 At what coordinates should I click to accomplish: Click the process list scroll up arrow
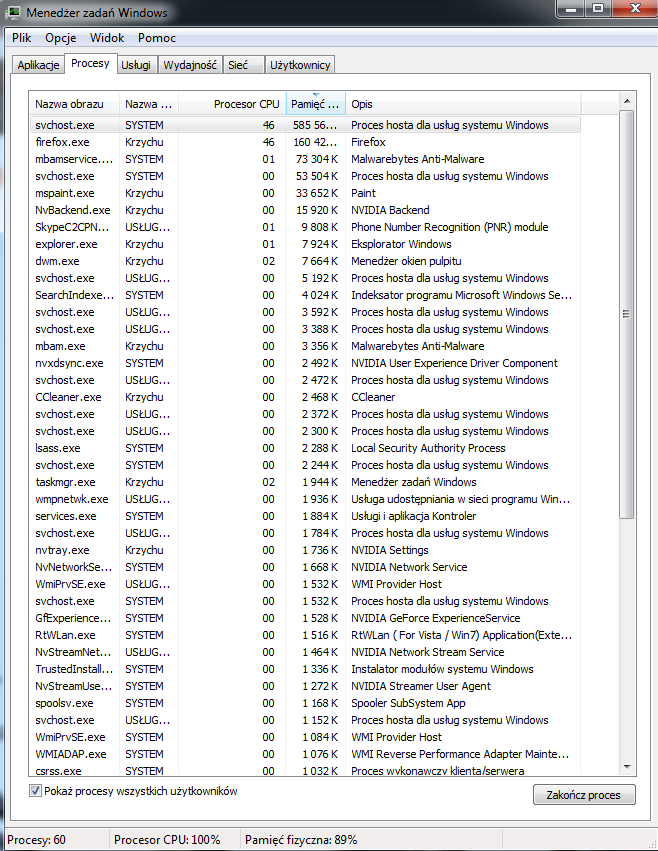coord(627,101)
